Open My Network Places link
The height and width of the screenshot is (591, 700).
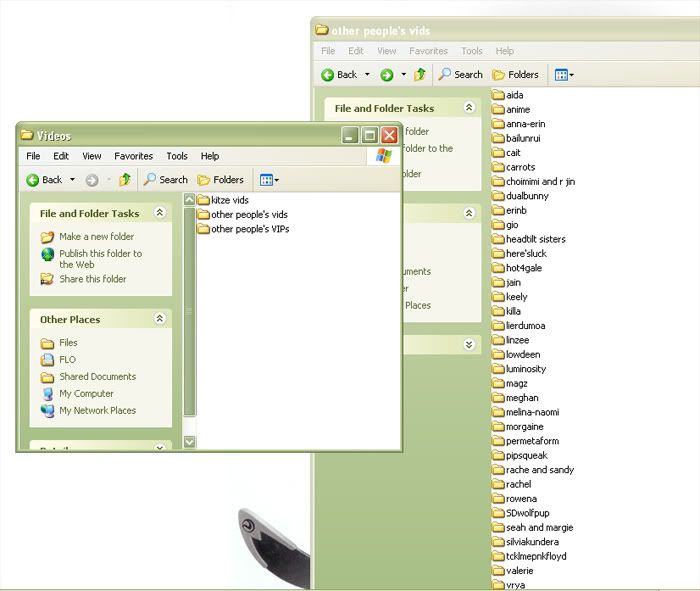click(x=97, y=411)
